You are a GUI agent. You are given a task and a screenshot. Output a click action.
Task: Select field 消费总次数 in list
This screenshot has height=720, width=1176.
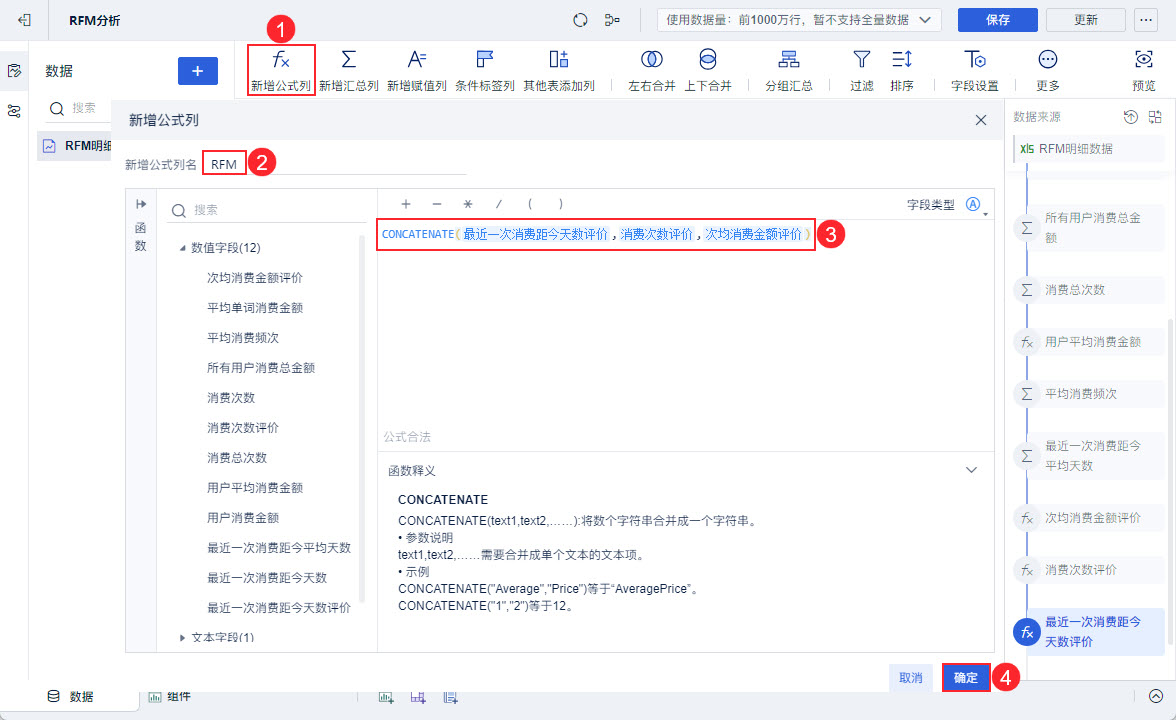(x=237, y=458)
